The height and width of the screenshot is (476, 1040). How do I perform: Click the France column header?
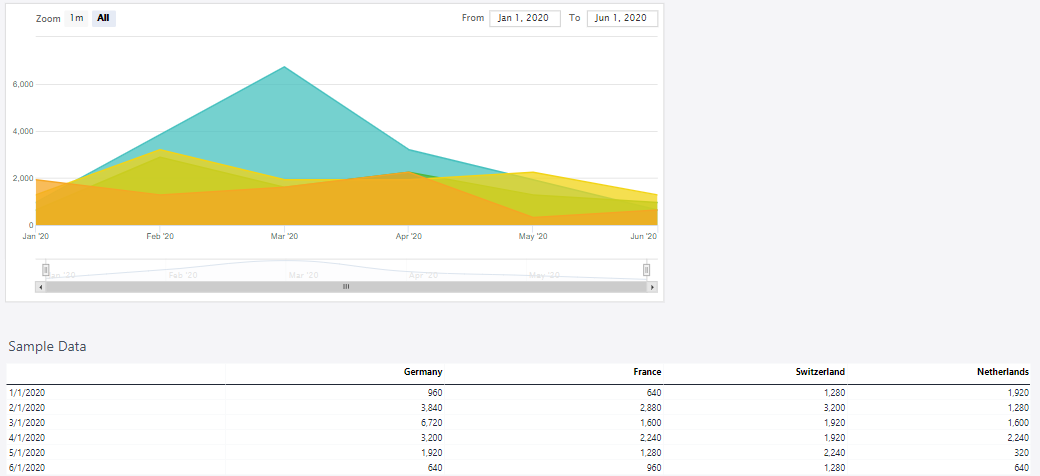coord(647,372)
